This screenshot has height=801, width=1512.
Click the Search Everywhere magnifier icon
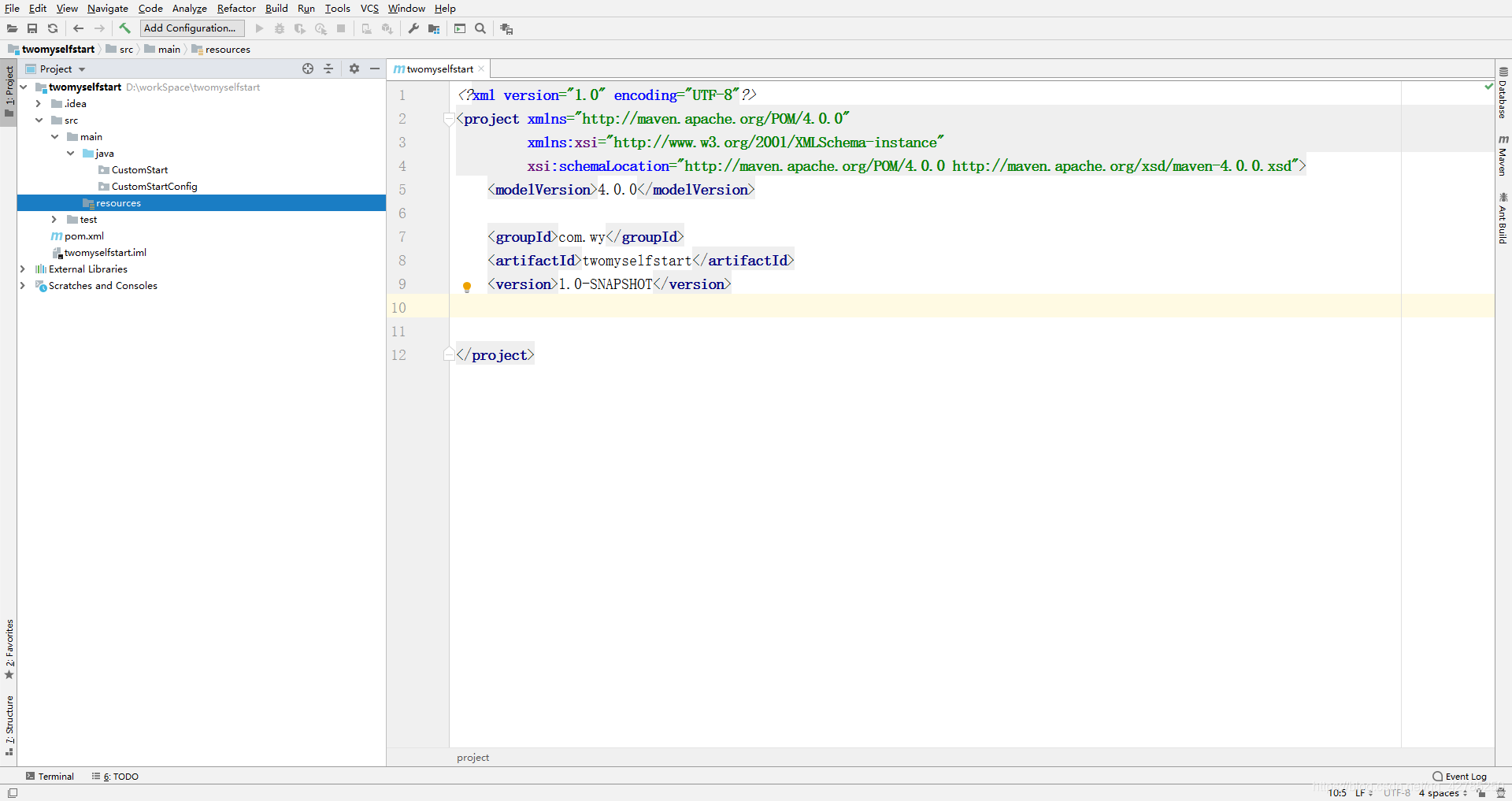point(480,28)
